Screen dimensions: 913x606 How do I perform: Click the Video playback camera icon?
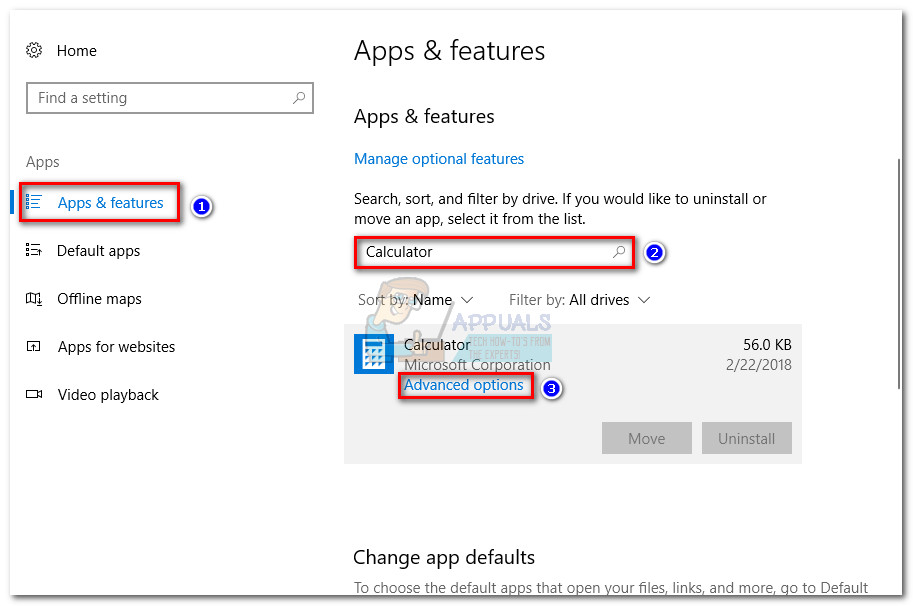[34, 394]
